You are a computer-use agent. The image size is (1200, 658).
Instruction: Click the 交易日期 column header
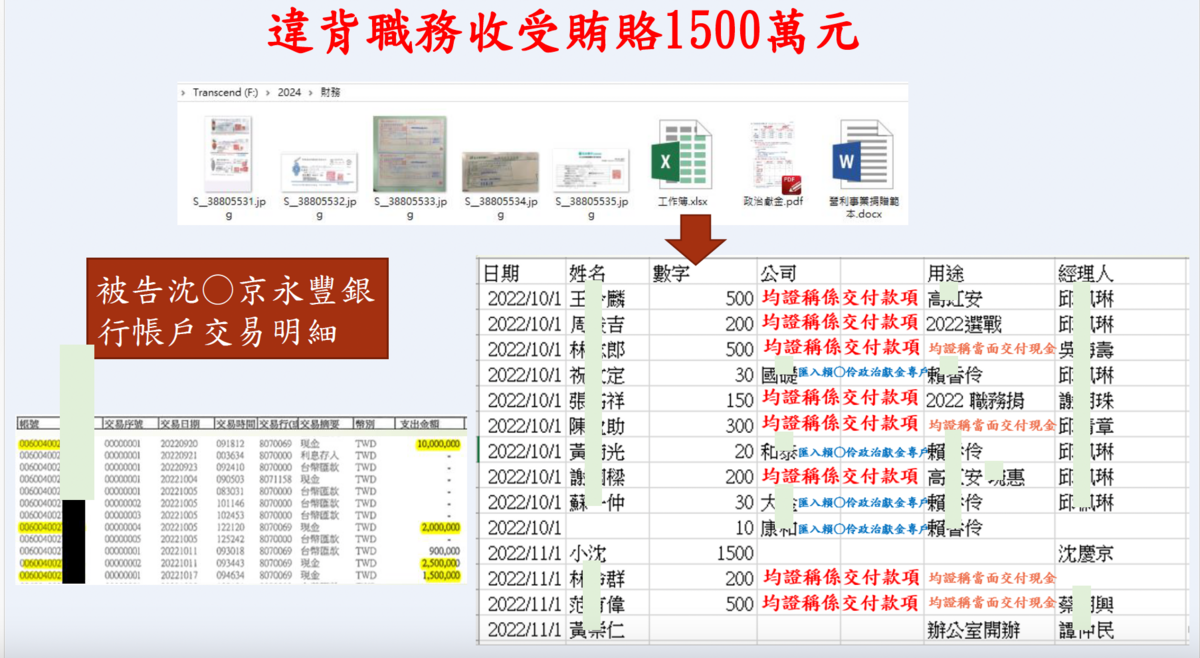(x=180, y=423)
